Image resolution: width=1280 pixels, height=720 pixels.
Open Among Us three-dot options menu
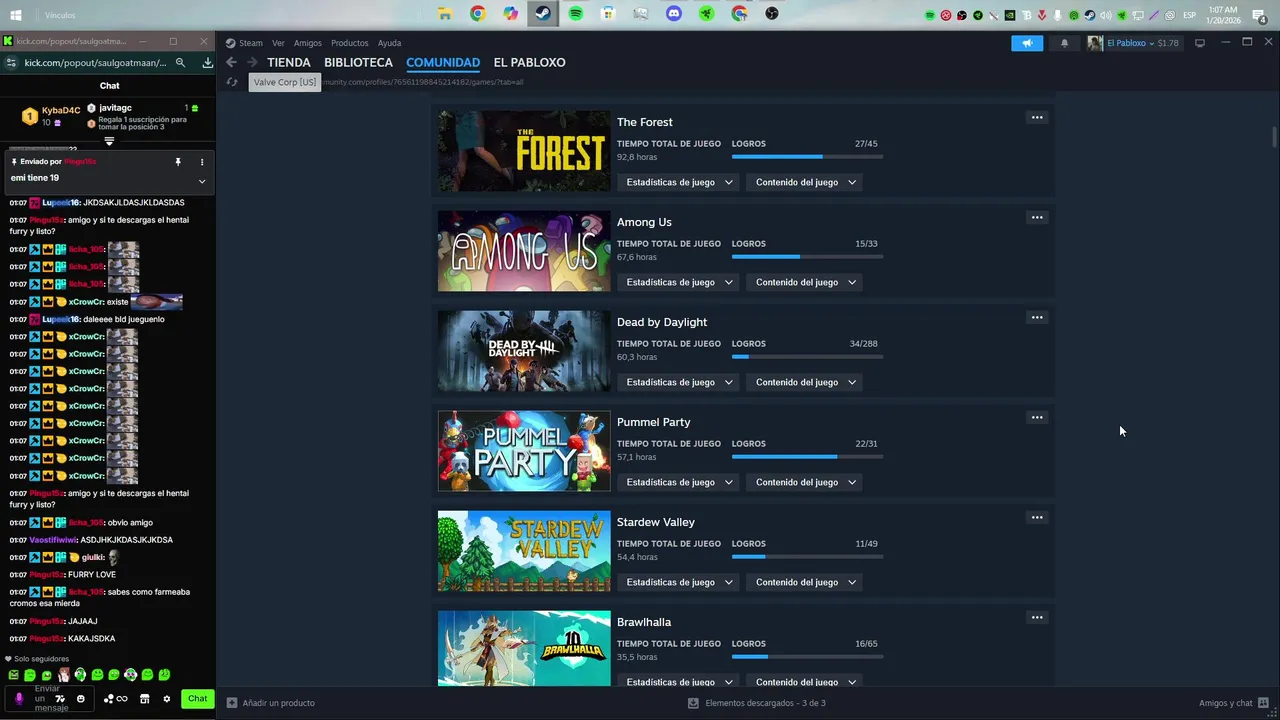1037,217
